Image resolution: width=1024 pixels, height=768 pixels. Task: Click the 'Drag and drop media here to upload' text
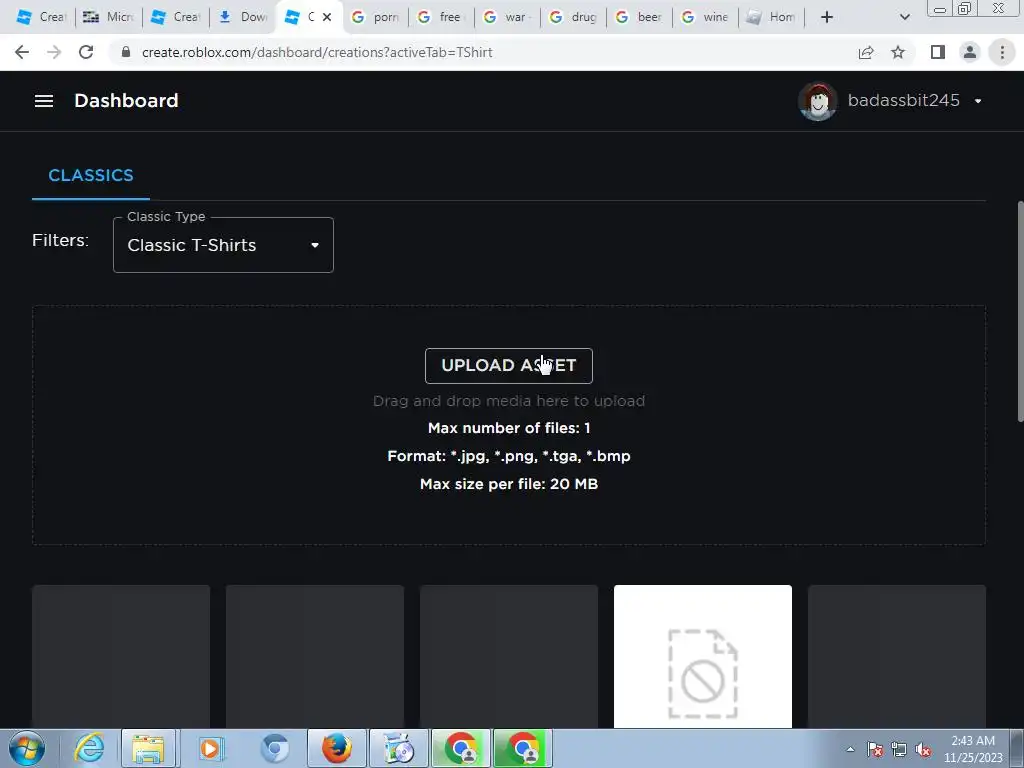[509, 401]
